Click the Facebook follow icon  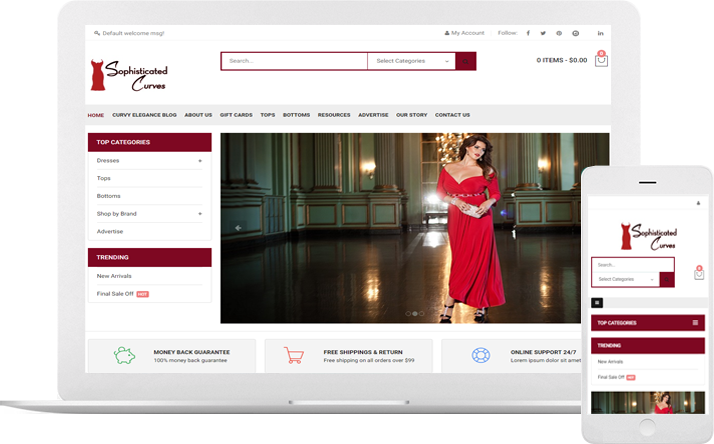529,33
